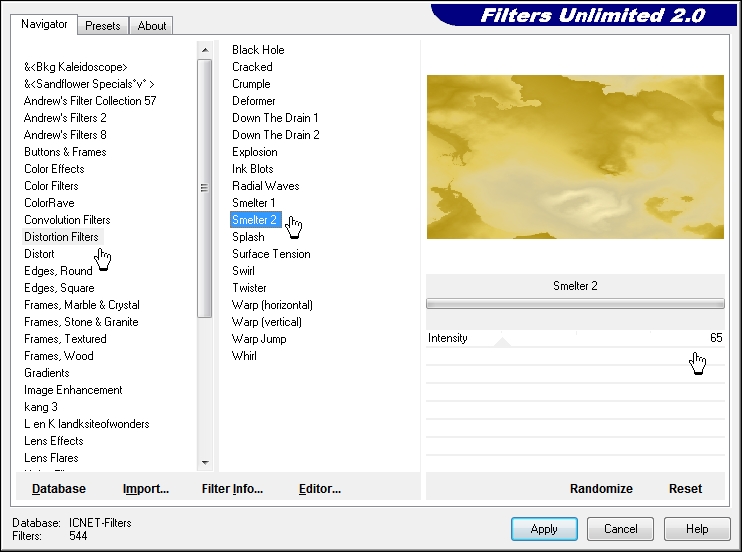This screenshot has width=742, height=552.
Task: Choose the Crumple filter
Action: [x=251, y=84]
